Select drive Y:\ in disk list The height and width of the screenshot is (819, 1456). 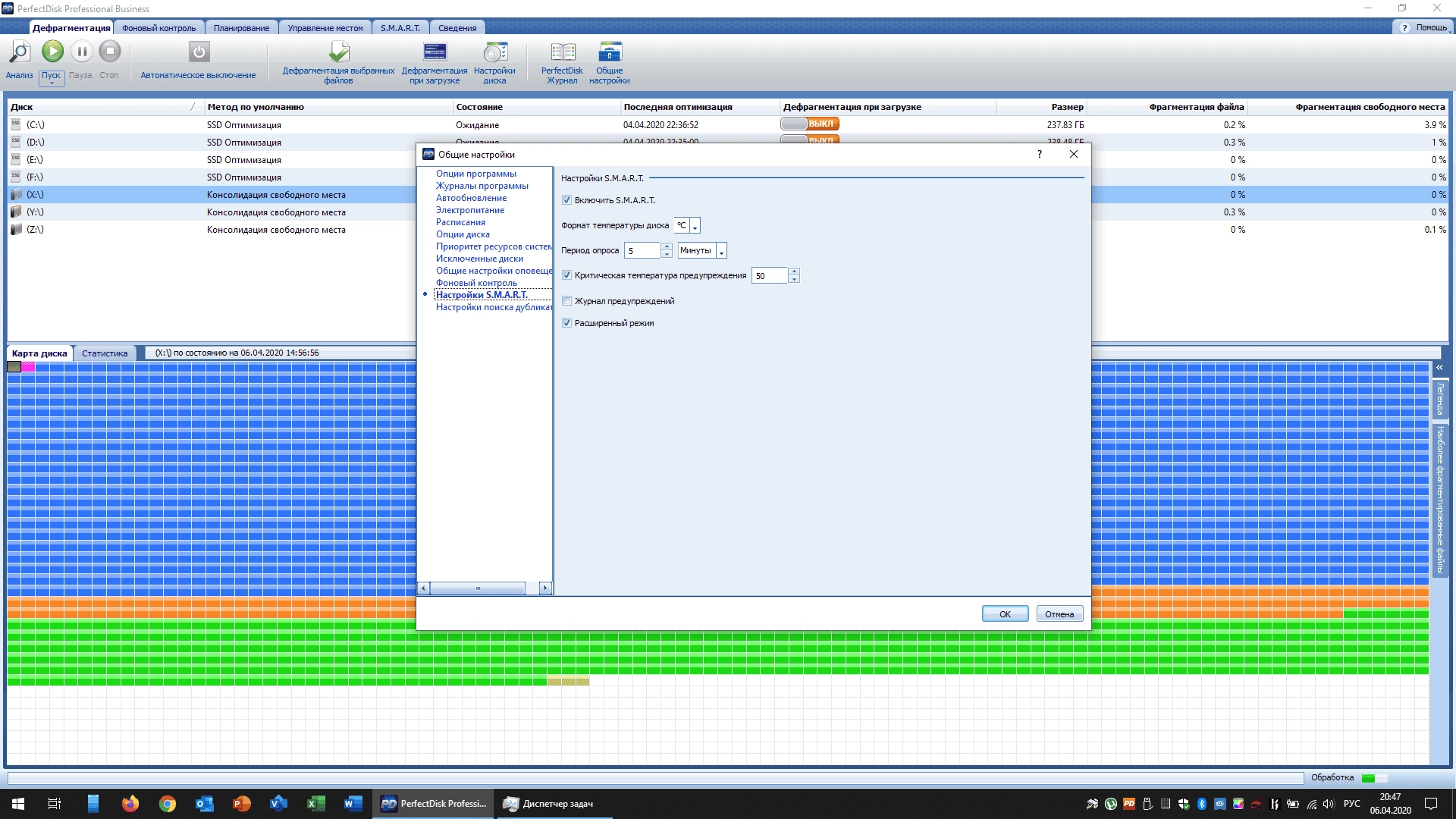[x=35, y=212]
